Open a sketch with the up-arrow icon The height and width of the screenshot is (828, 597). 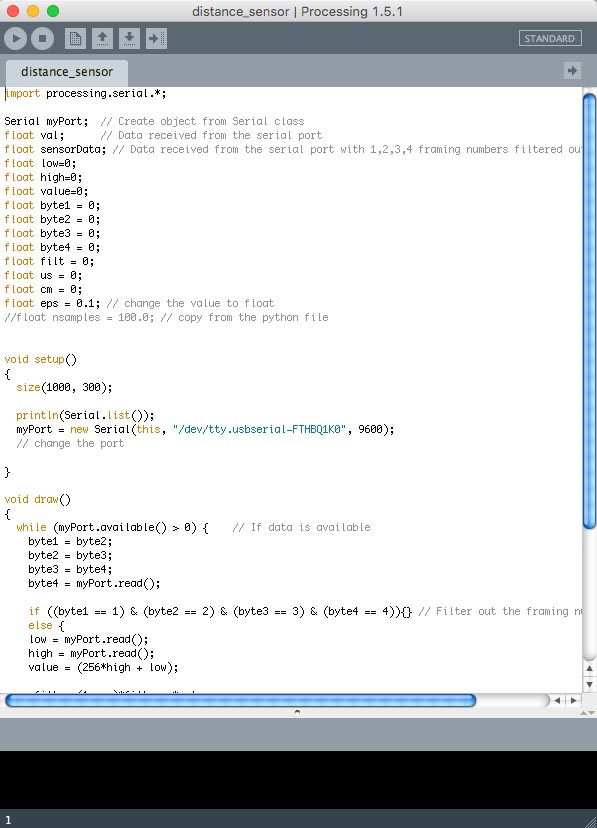(102, 39)
